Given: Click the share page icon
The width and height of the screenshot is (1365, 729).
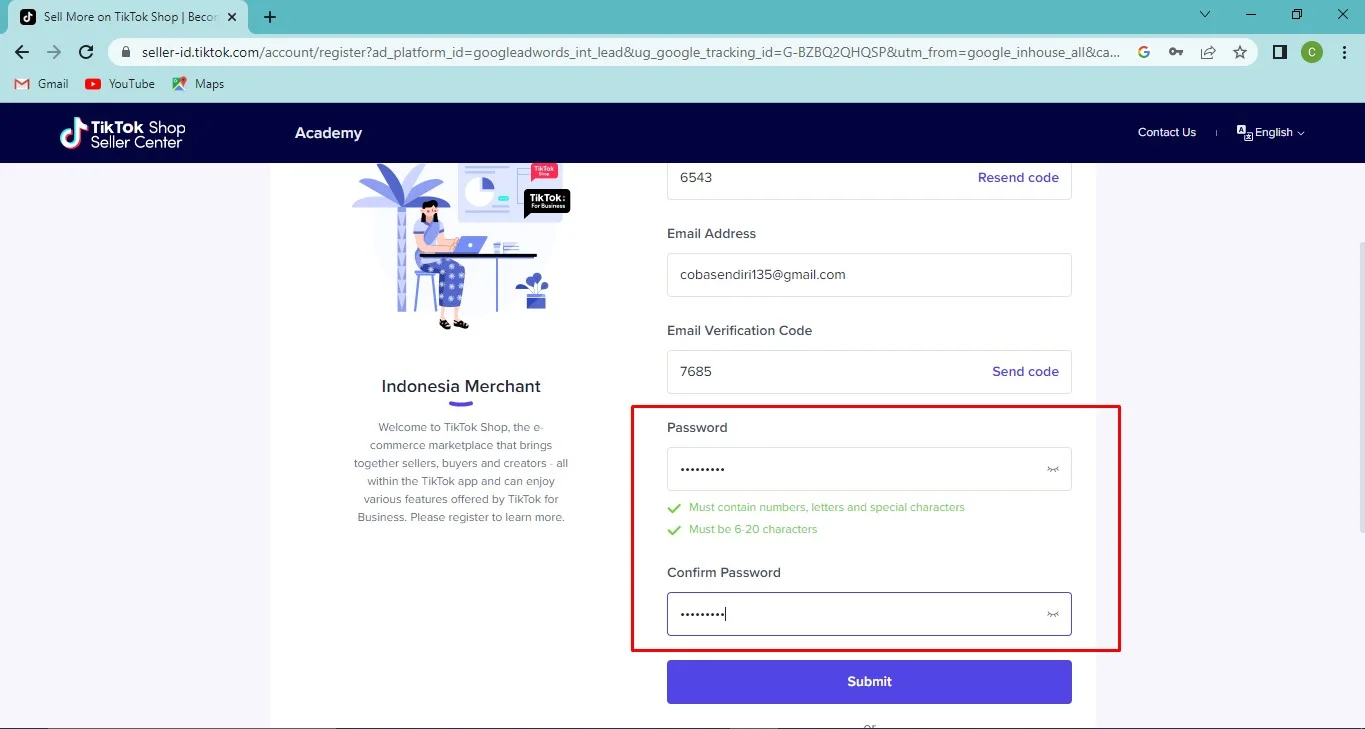Looking at the screenshot, I should 1208,52.
